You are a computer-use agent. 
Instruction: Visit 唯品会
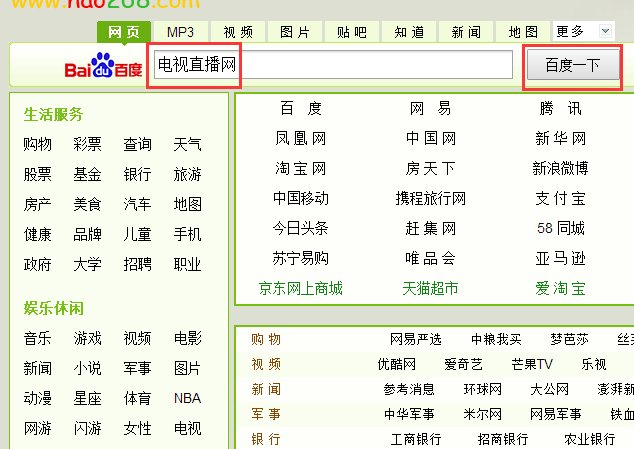(x=430, y=258)
